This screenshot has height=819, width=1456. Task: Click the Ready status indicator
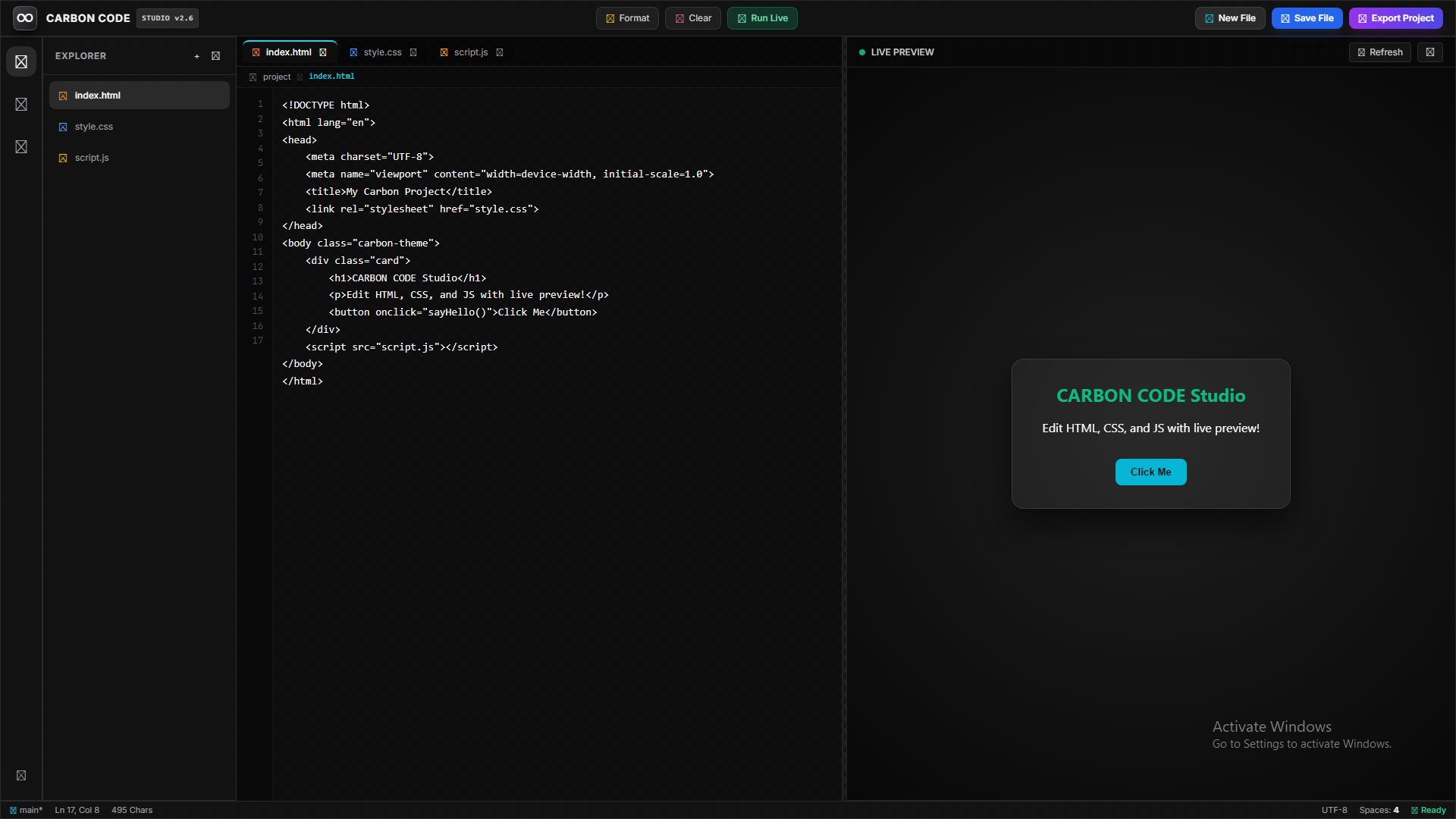(x=1429, y=810)
